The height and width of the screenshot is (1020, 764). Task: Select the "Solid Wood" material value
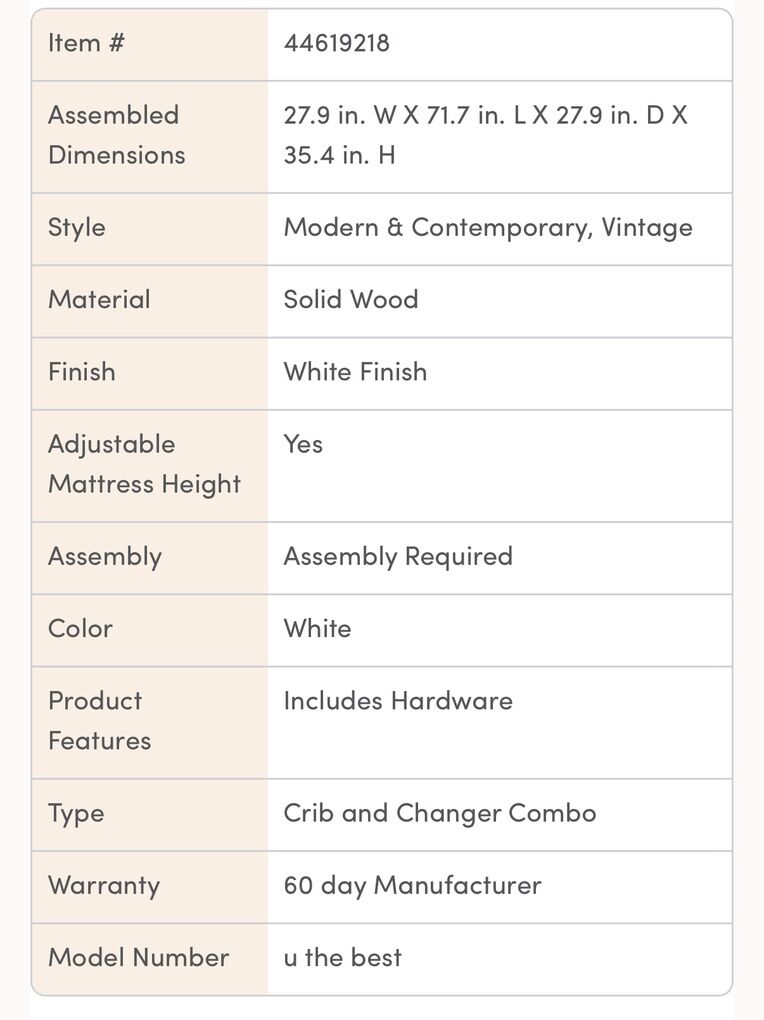tap(350, 299)
